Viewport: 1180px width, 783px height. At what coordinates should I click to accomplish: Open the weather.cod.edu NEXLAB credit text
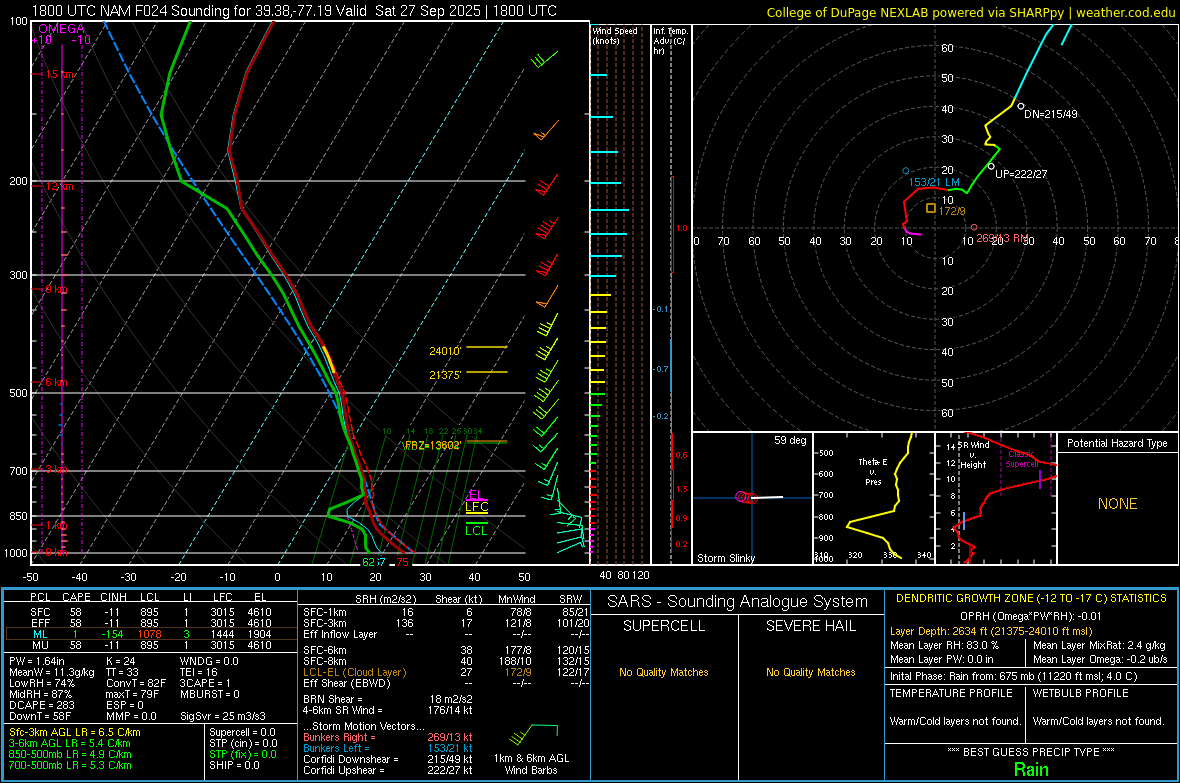970,12
